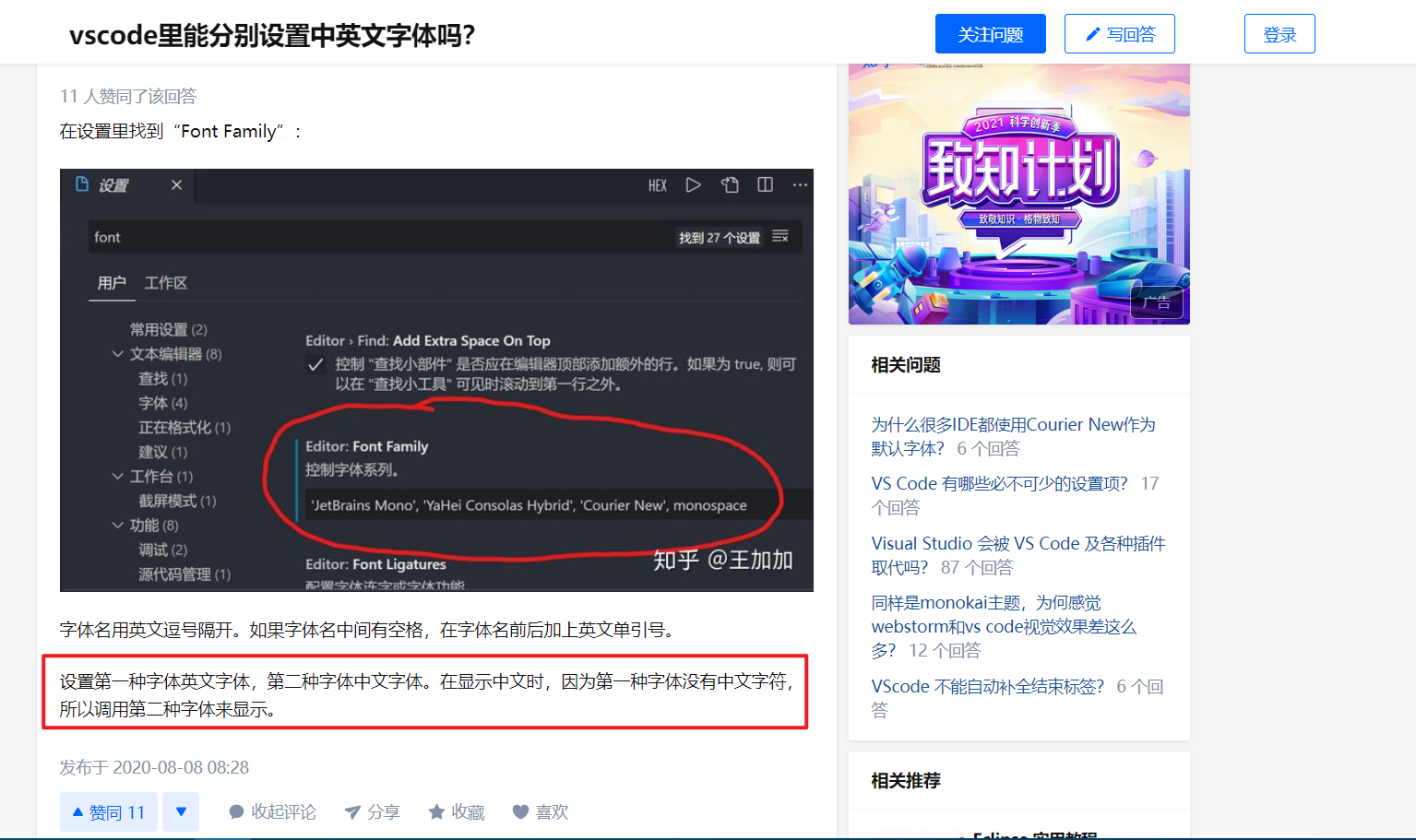1416x840 pixels.
Task: Click the open settings JSON file icon
Action: pyautogui.click(x=730, y=185)
